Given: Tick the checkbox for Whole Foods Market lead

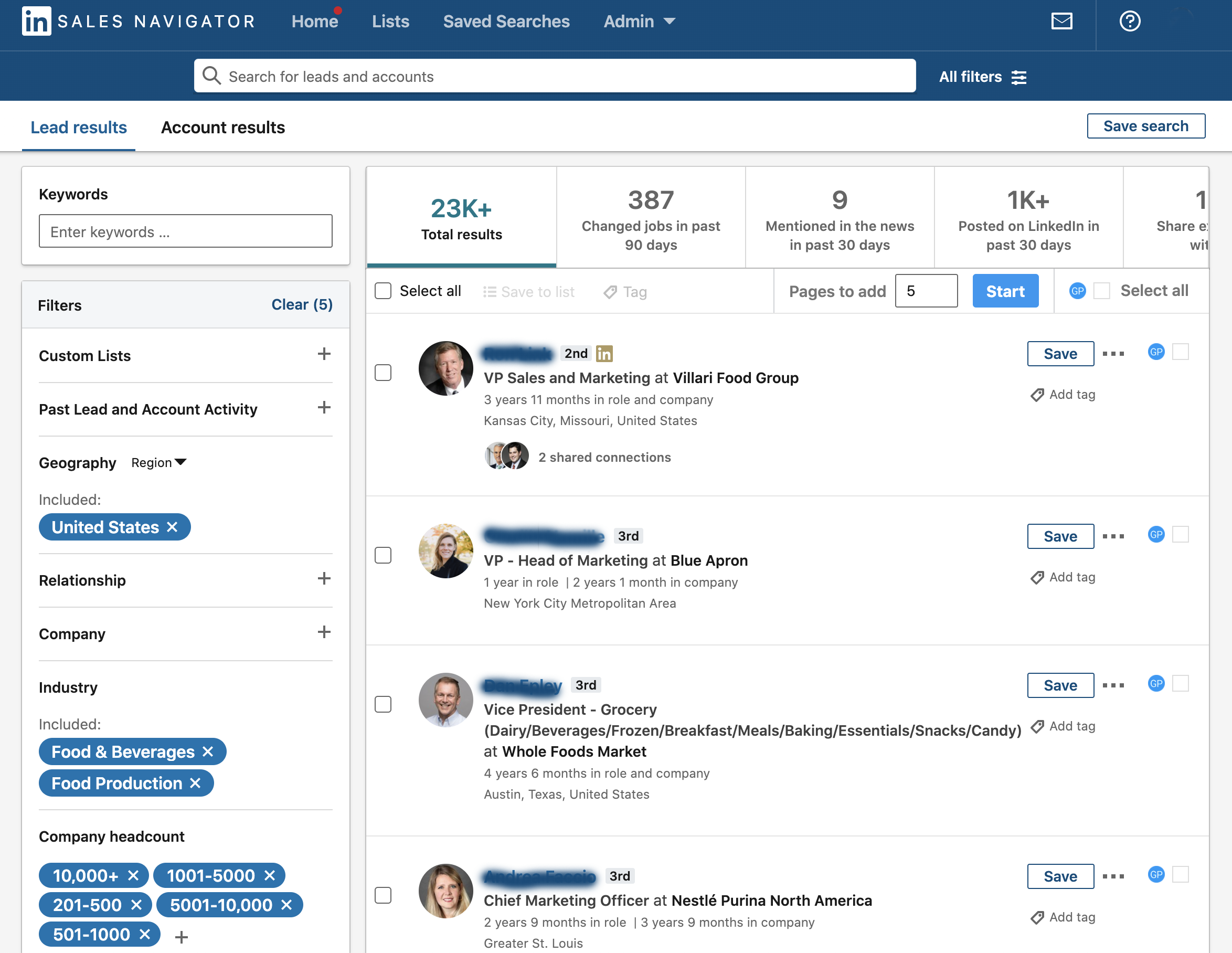Looking at the screenshot, I should 383,704.
